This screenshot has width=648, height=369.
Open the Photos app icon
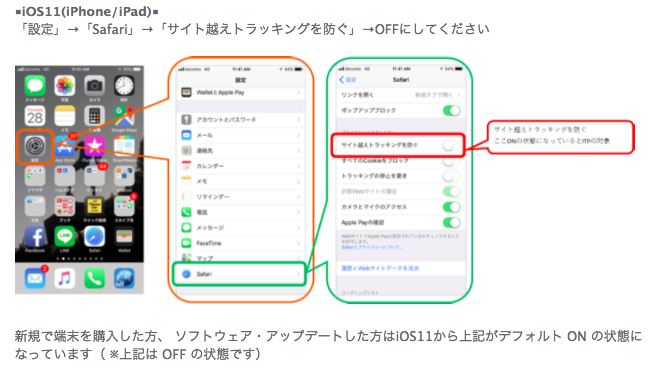(x=65, y=86)
